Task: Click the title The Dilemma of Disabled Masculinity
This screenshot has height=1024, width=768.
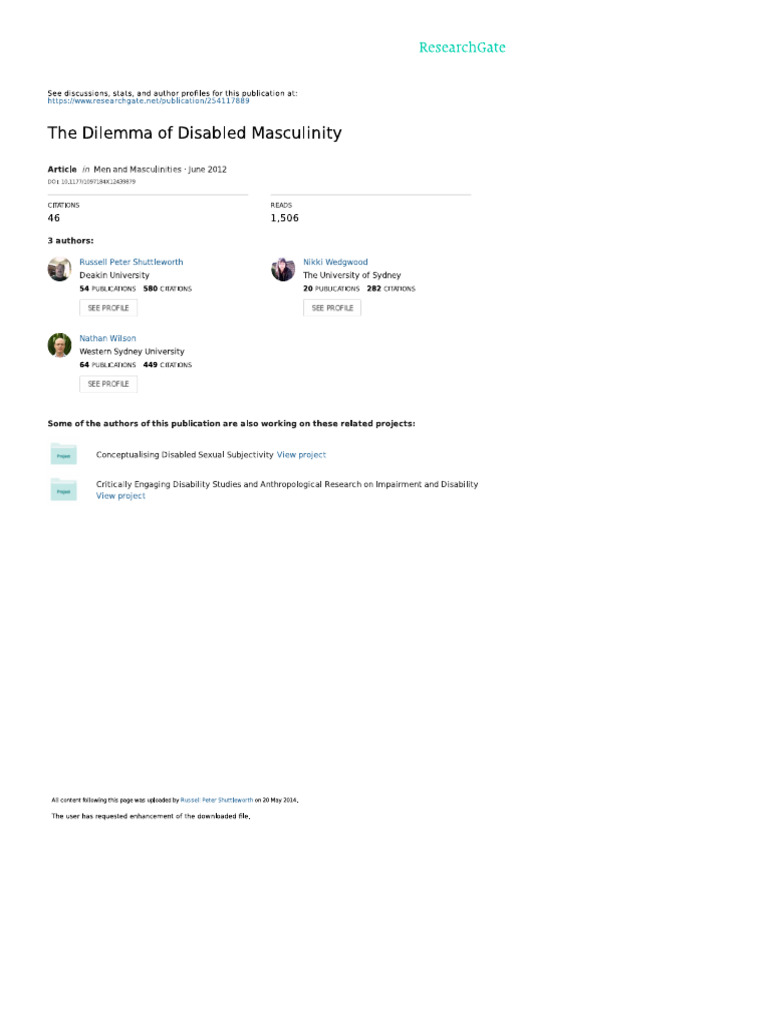Action: pos(195,133)
